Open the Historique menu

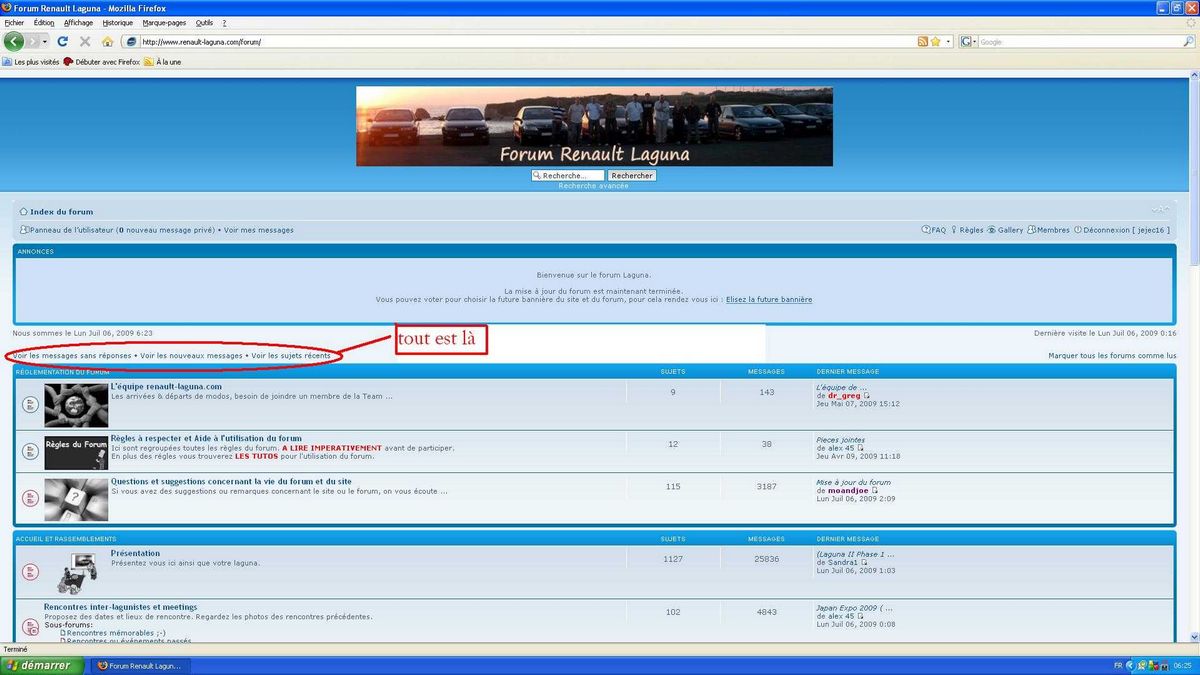coord(118,22)
